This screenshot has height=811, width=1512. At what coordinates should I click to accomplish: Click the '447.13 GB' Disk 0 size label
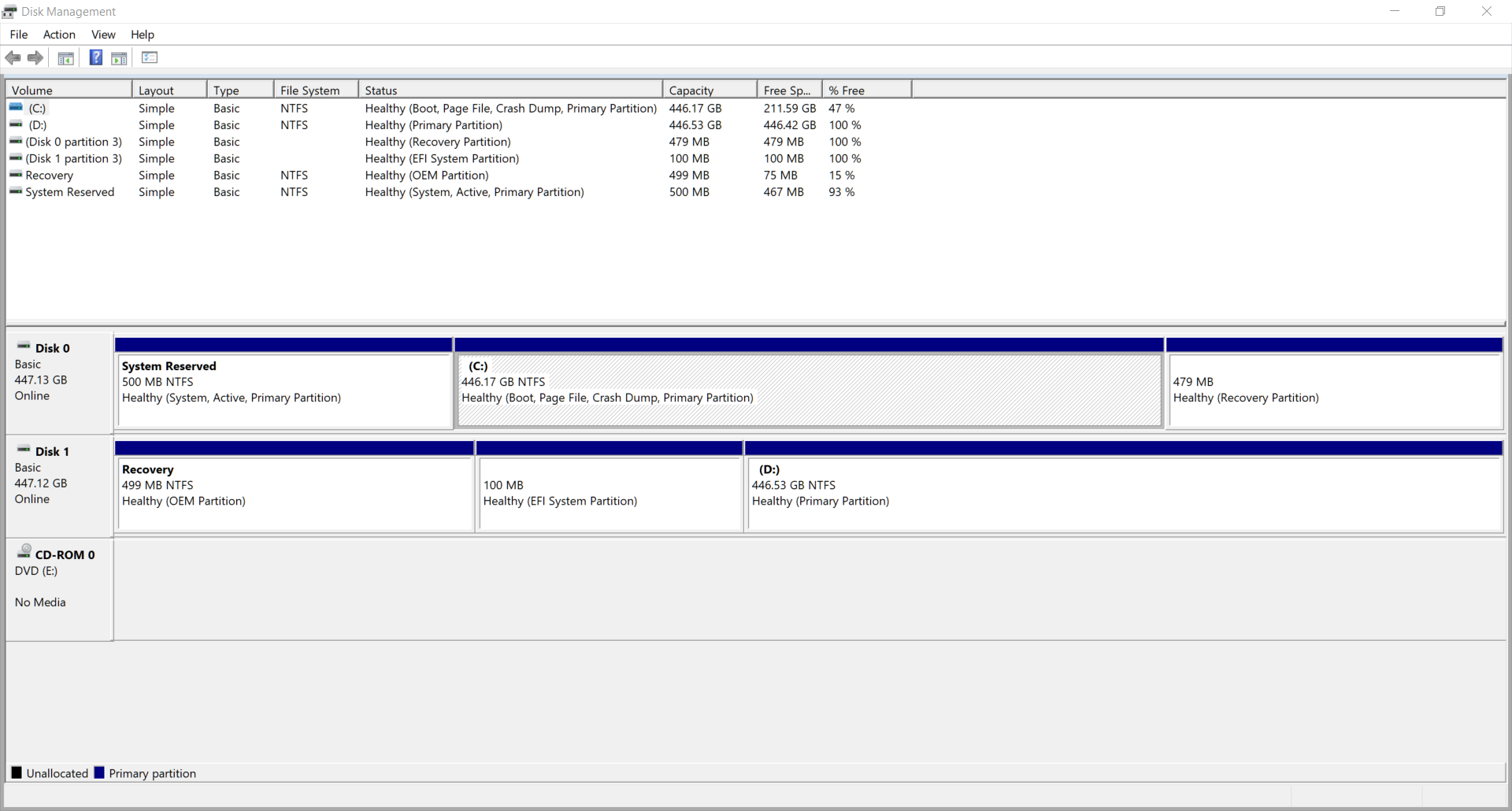pyautogui.click(x=41, y=380)
